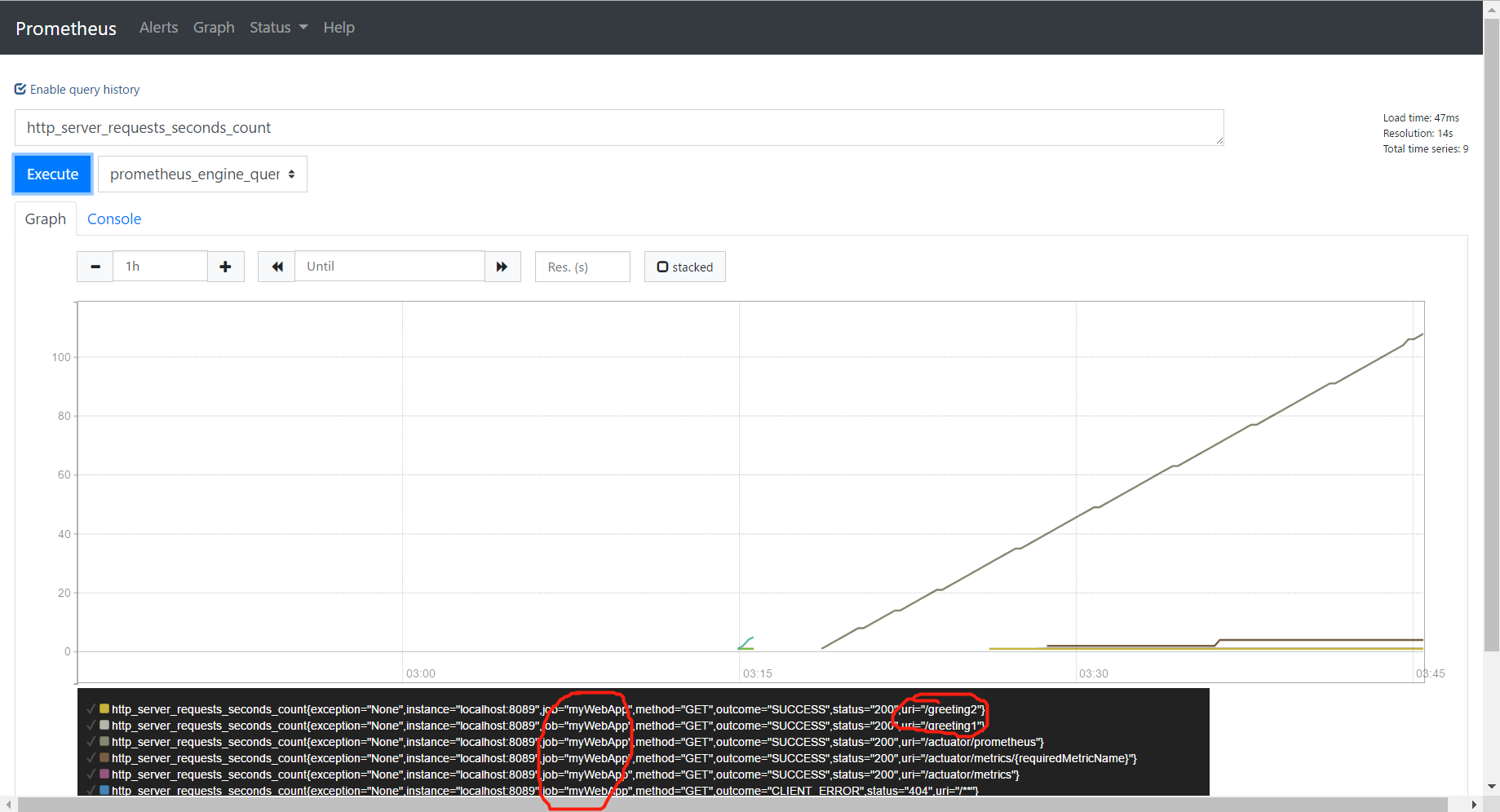Decrease the graph time range with minus button
1500x812 pixels.
click(x=95, y=267)
